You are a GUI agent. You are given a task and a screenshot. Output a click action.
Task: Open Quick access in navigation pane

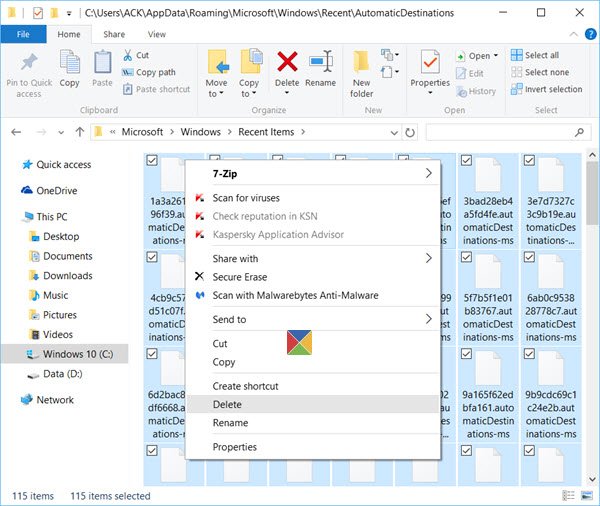(x=64, y=165)
